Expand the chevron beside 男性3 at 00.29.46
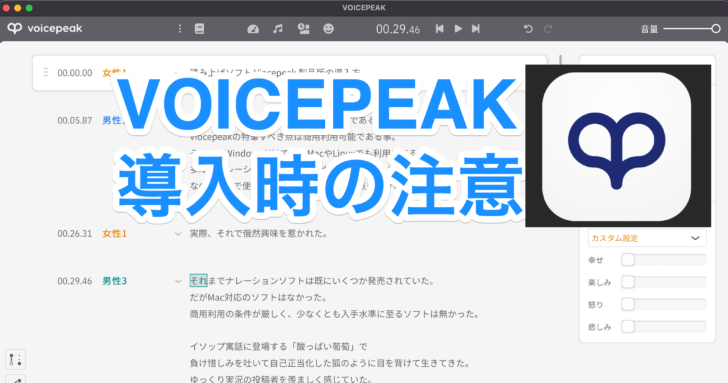The image size is (728, 383). pos(178,281)
